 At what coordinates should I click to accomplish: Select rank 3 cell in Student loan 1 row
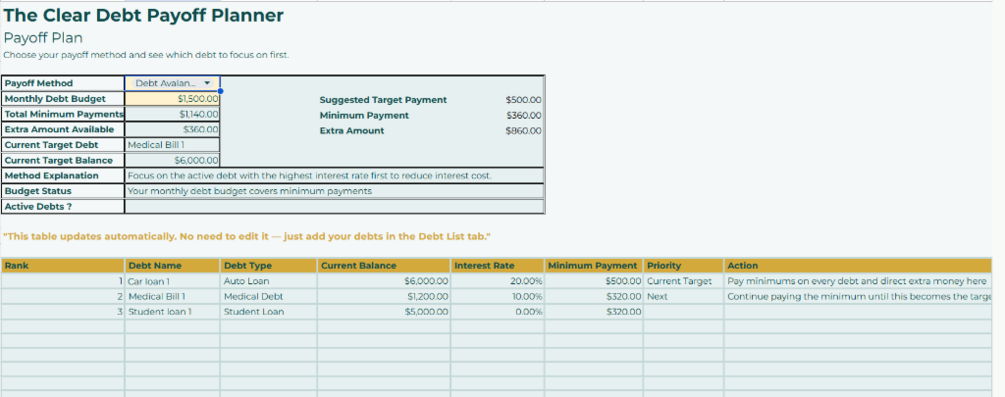click(63, 312)
